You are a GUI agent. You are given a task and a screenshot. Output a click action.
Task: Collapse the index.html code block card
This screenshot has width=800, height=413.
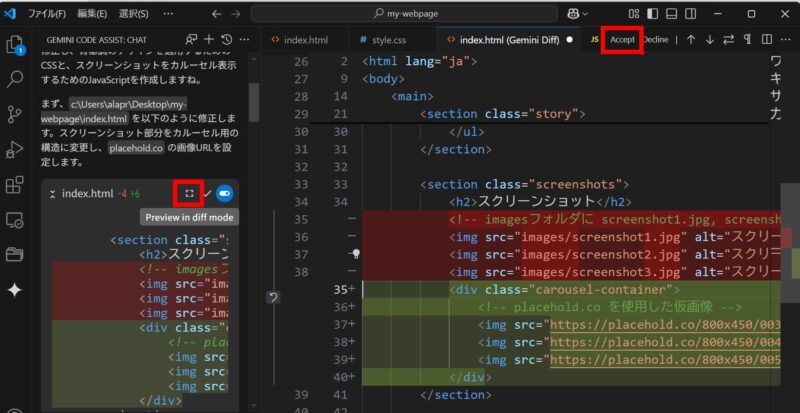[x=52, y=194]
